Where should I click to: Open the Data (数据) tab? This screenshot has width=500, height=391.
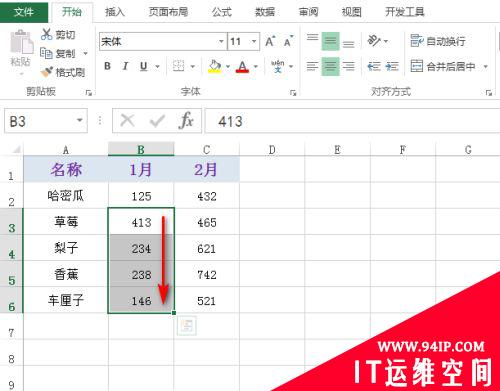[x=265, y=12]
